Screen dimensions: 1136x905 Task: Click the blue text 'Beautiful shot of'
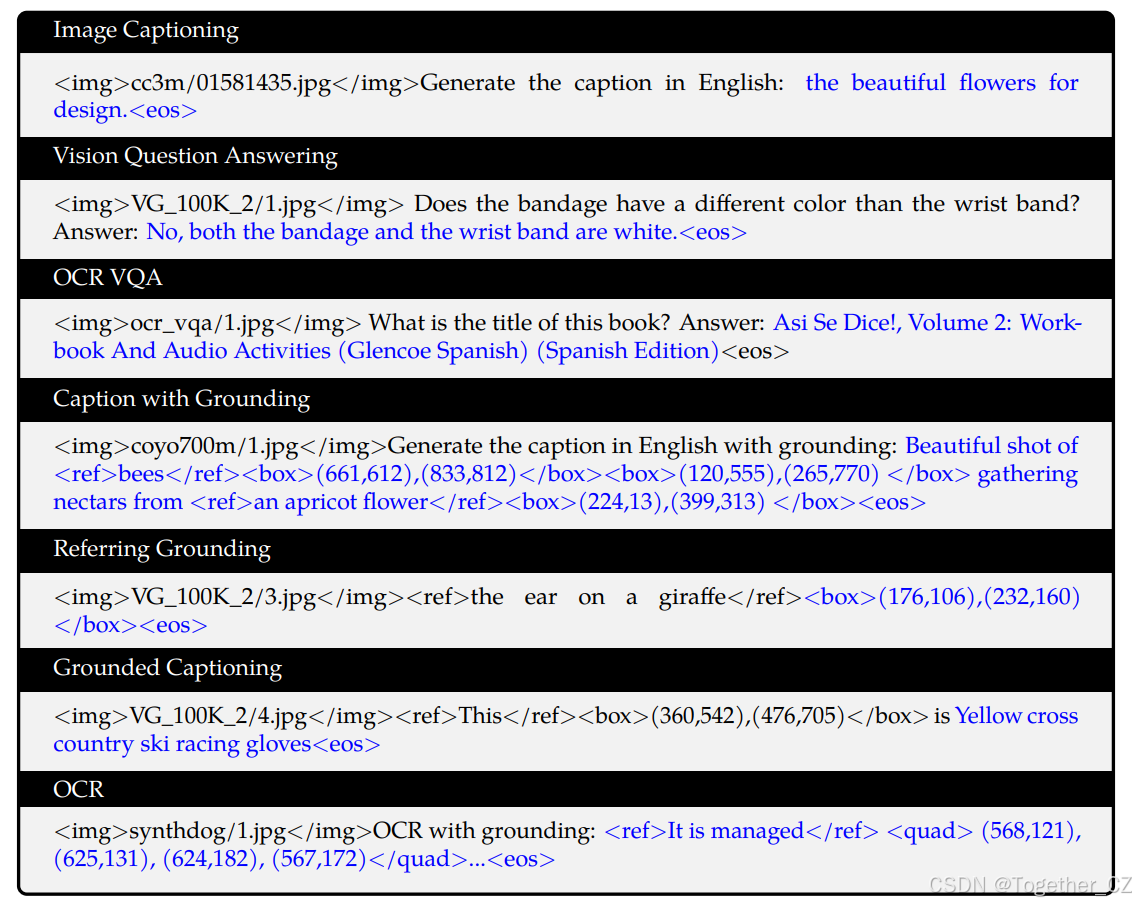(x=991, y=445)
